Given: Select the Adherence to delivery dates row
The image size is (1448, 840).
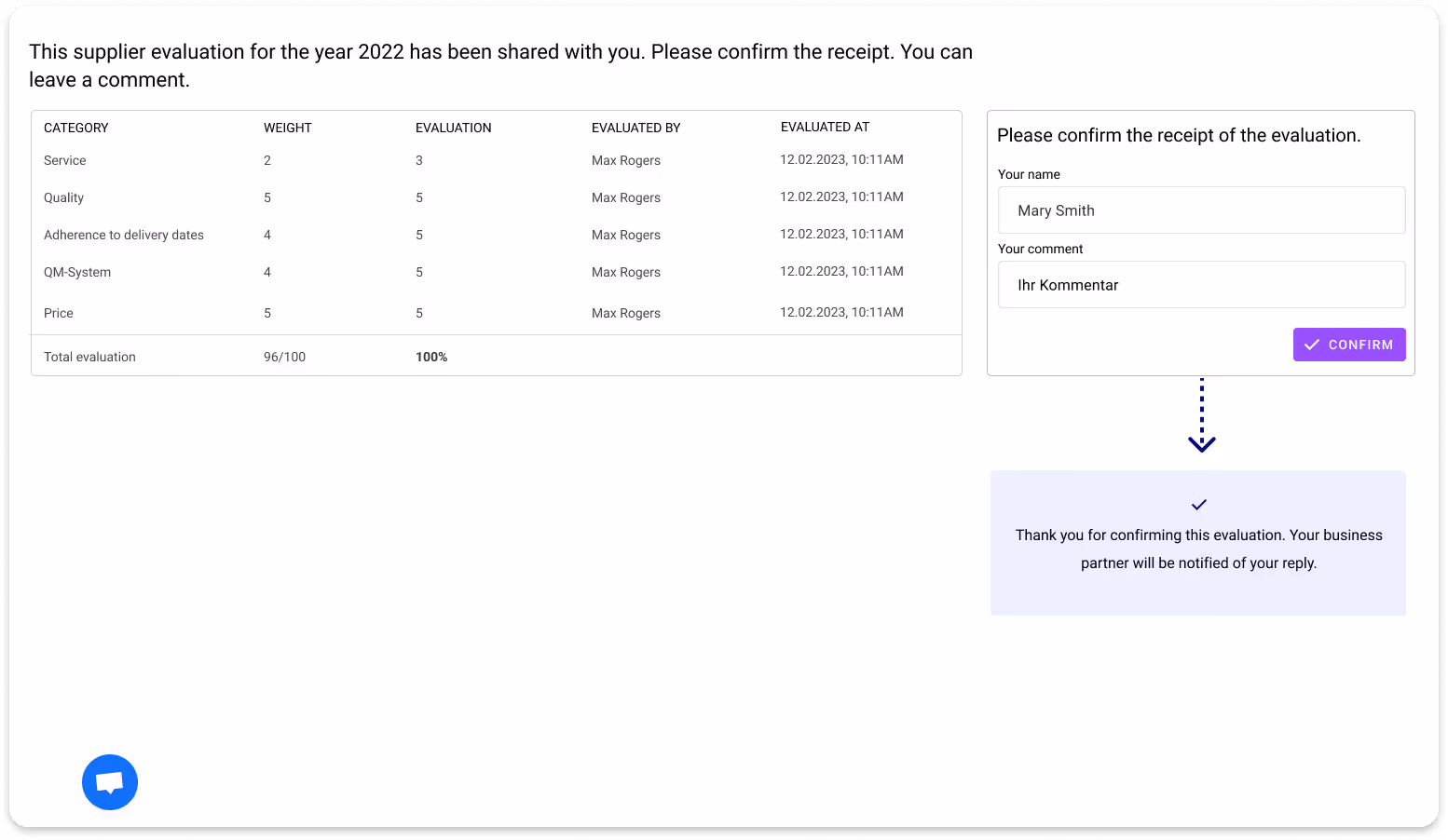Looking at the screenshot, I should (x=497, y=235).
